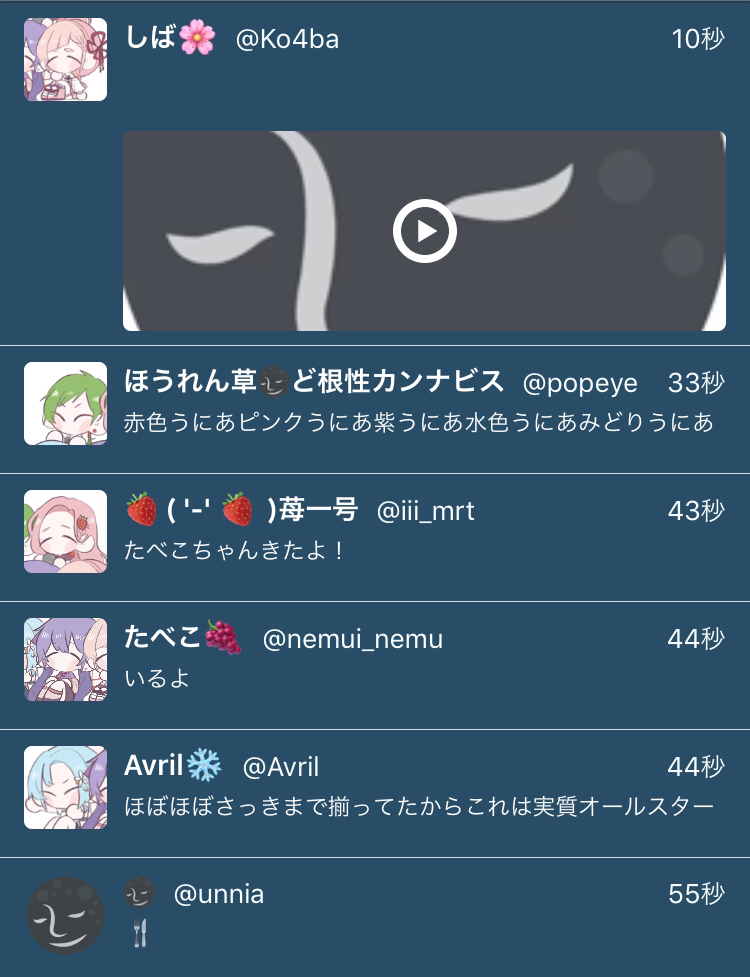Open the post saying いるよ

tap(157, 678)
